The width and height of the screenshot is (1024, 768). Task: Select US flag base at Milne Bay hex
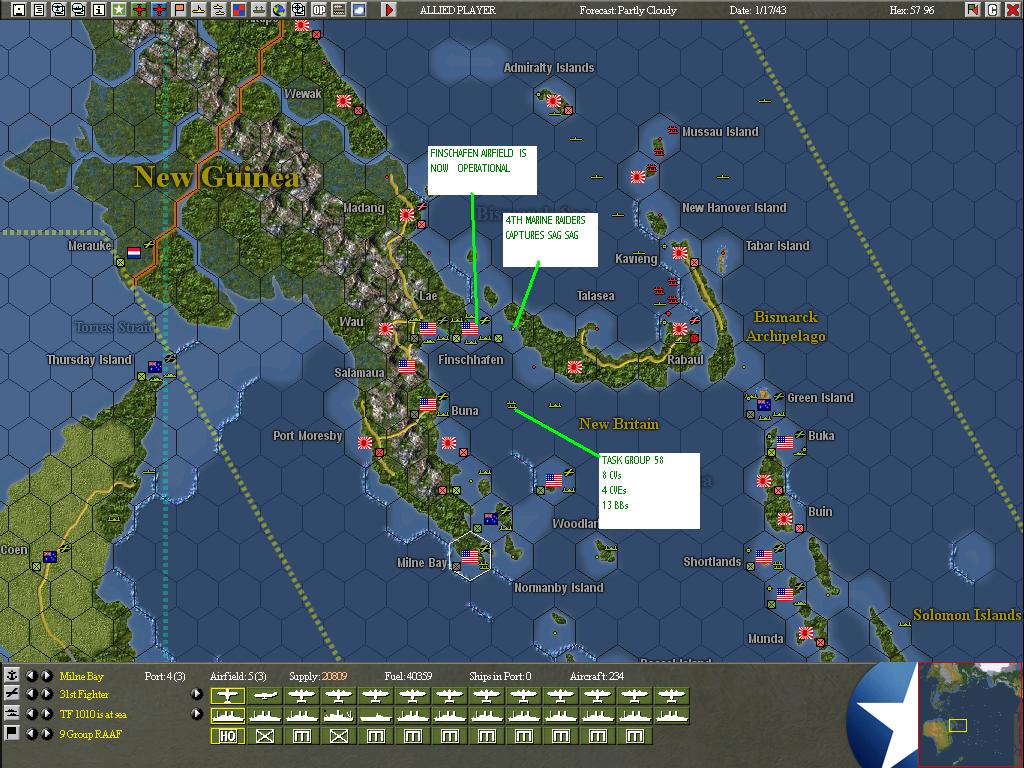(470, 556)
